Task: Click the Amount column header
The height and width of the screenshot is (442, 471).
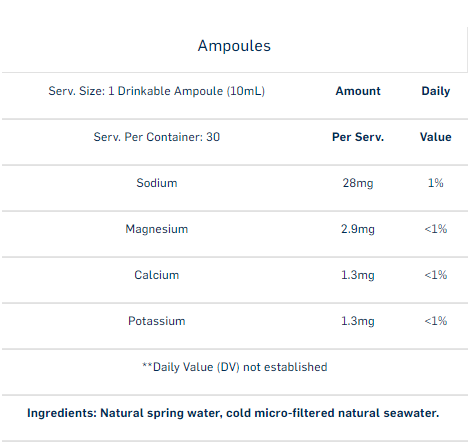Action: [x=358, y=91]
